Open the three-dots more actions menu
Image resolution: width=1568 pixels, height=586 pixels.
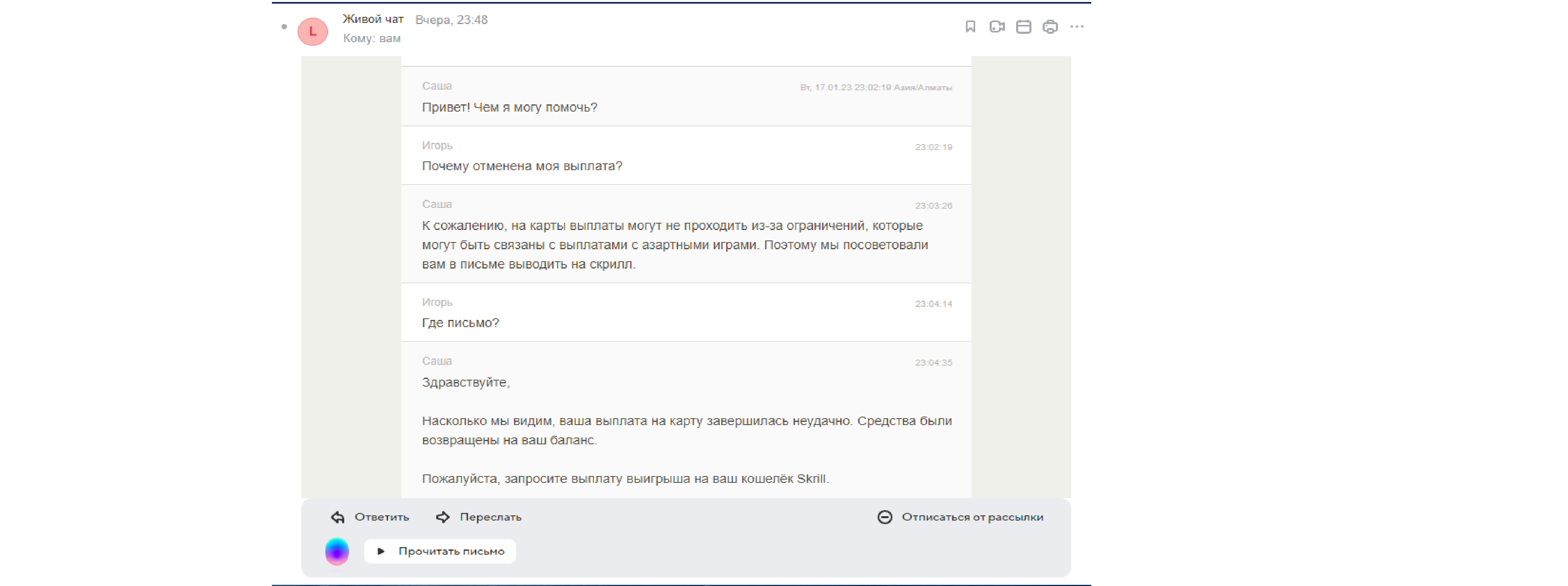tap(1077, 27)
